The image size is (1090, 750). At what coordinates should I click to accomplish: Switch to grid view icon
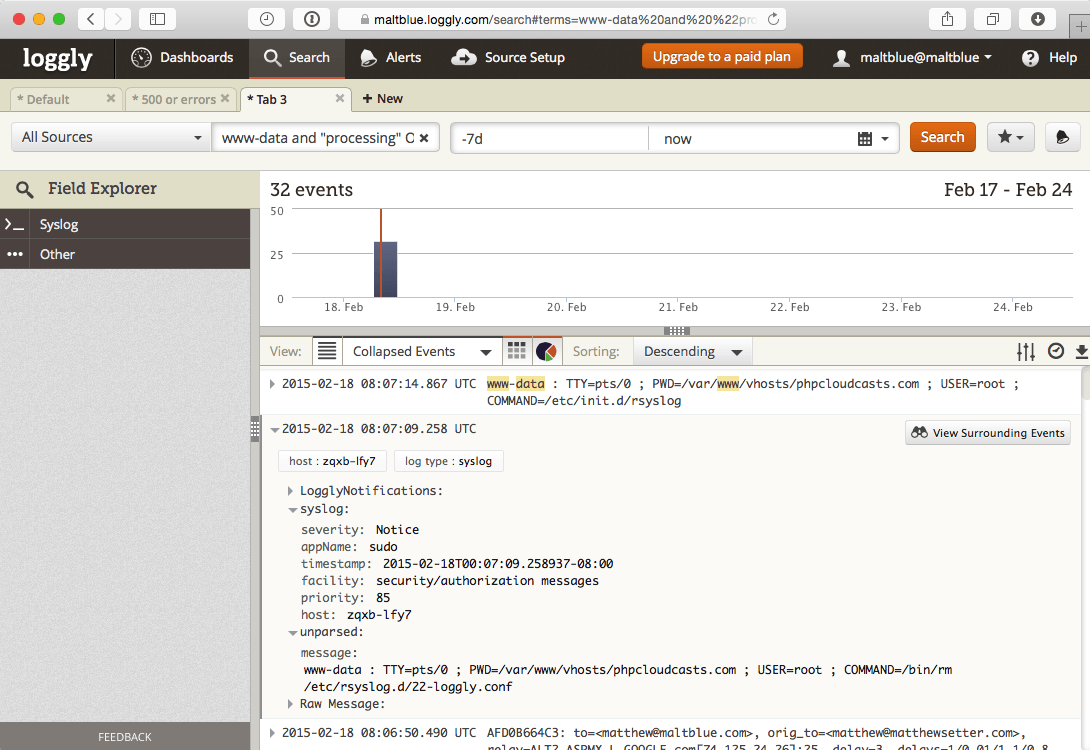516,351
